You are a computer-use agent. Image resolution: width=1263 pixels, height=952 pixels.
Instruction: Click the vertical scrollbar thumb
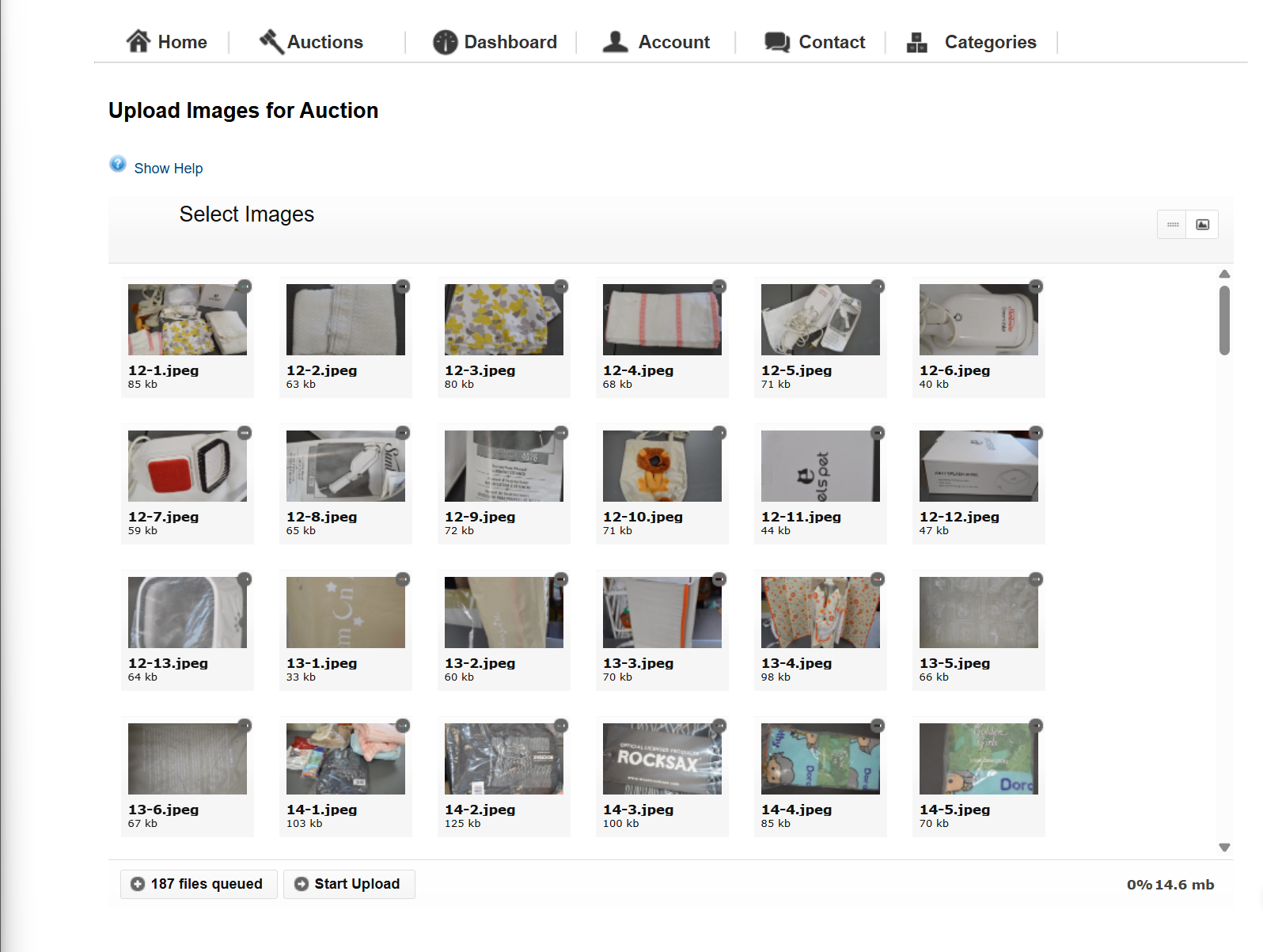point(1224,320)
